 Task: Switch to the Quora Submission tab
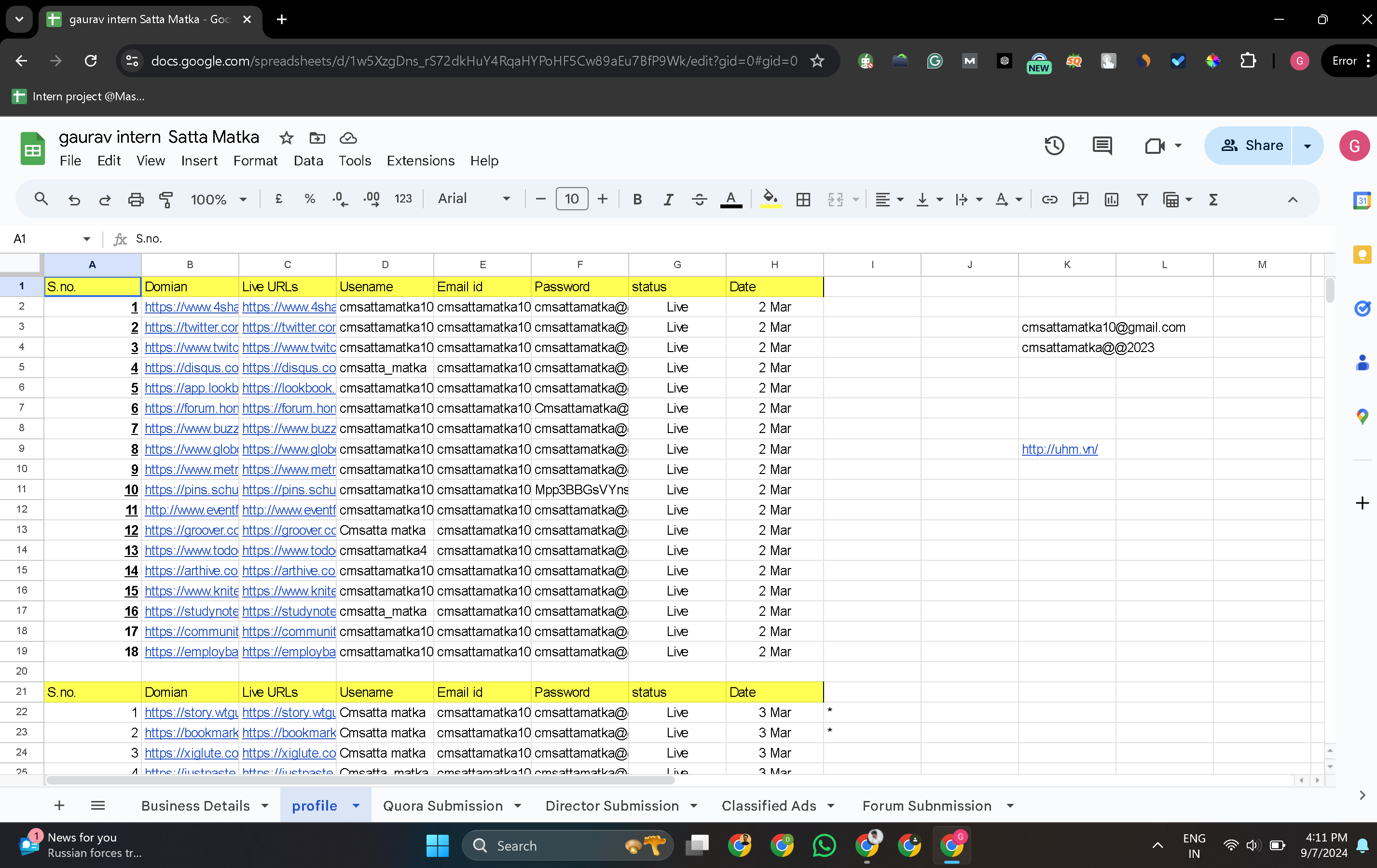(442, 806)
